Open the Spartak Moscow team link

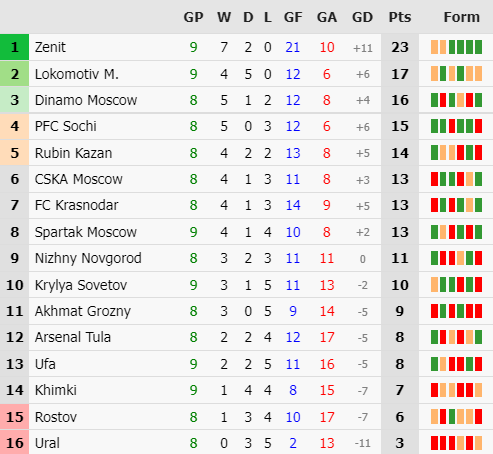point(86,232)
